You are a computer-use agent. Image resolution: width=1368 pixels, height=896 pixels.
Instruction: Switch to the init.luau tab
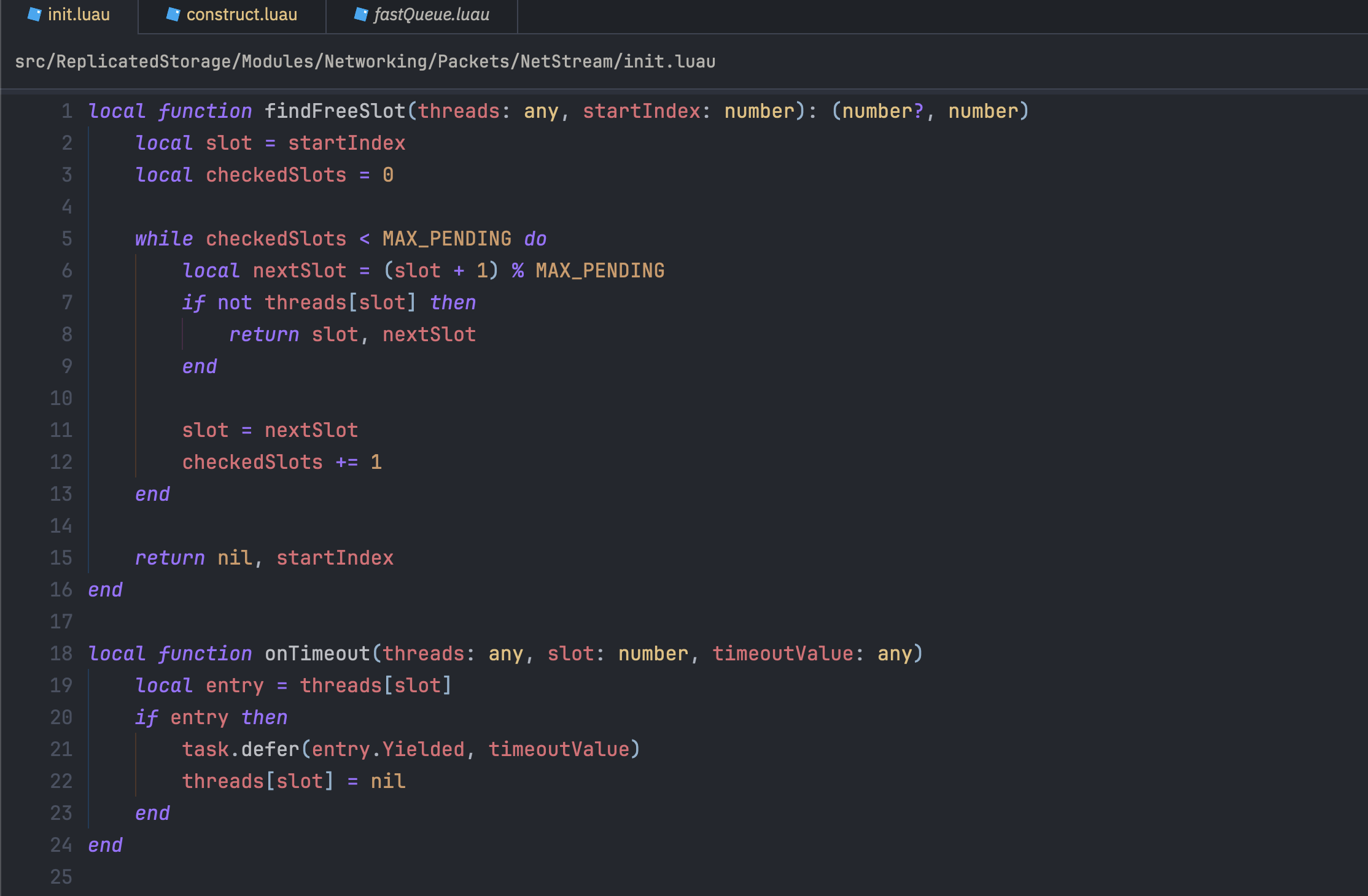(x=69, y=15)
